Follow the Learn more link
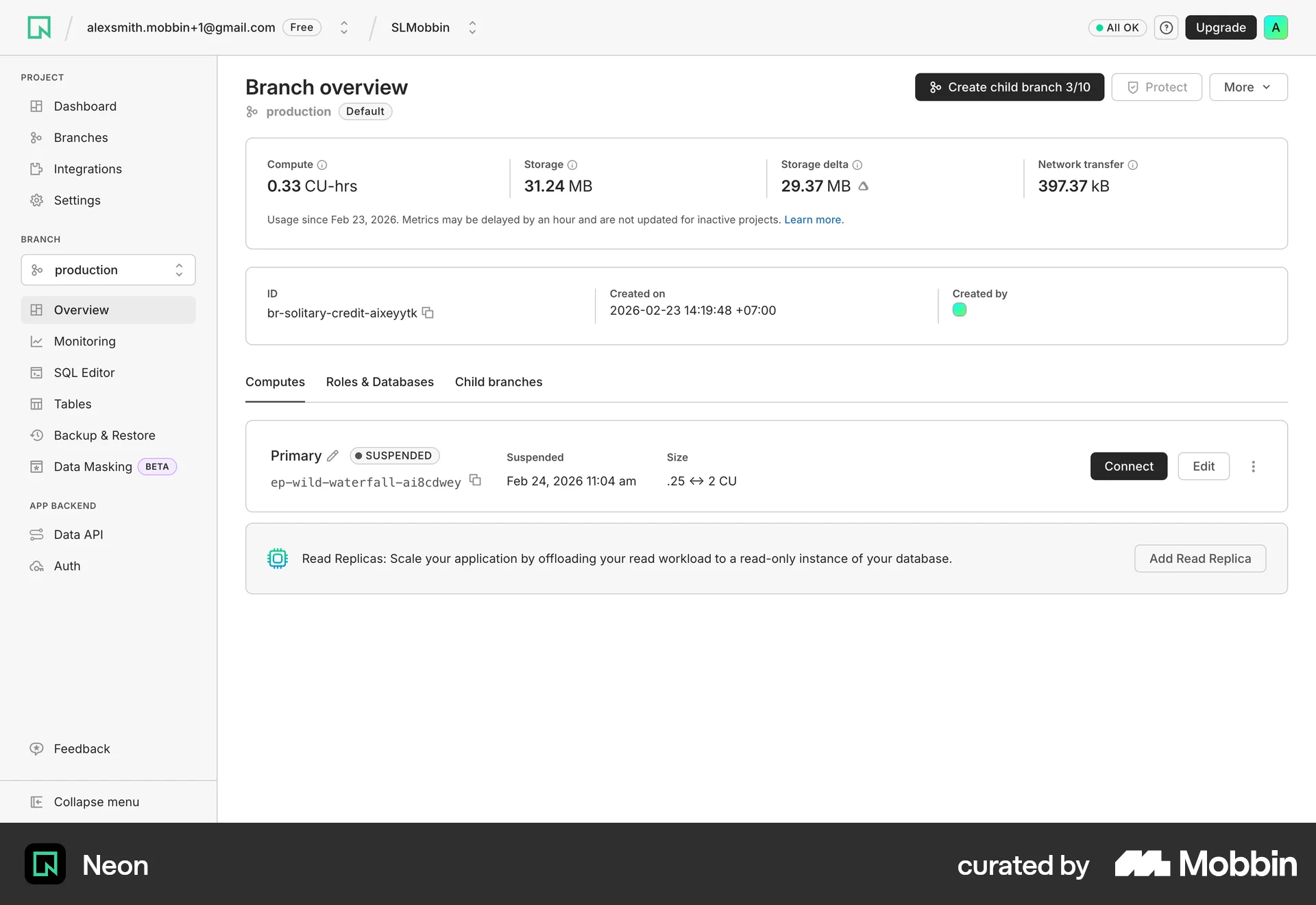 click(x=812, y=219)
